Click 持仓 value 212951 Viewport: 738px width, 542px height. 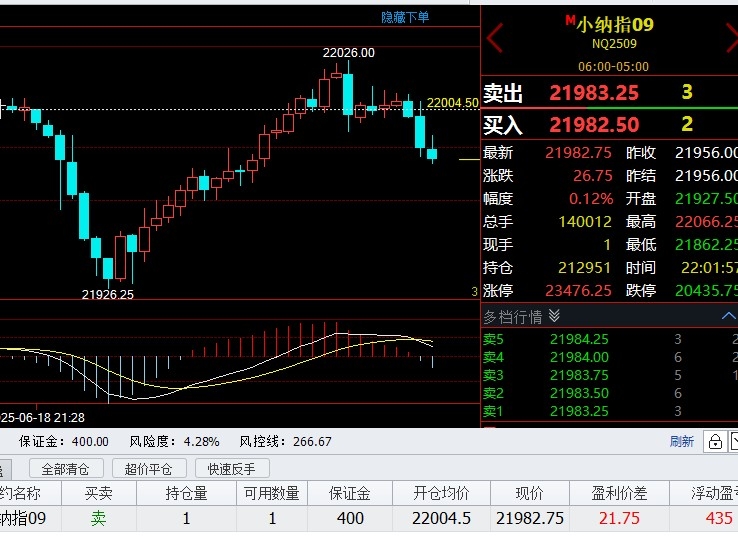click(x=584, y=268)
